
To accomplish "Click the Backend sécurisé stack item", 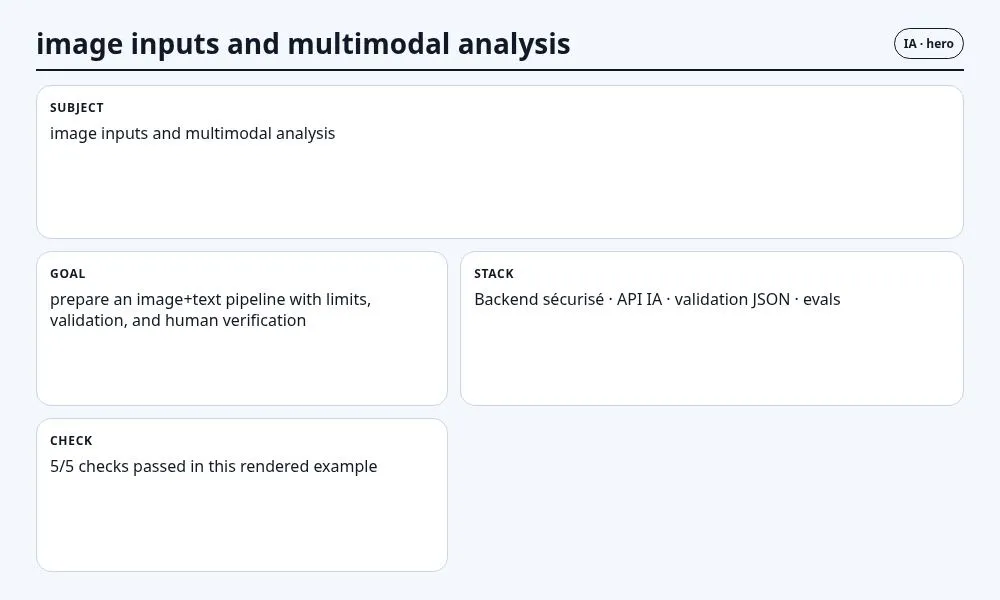I will [539, 300].
